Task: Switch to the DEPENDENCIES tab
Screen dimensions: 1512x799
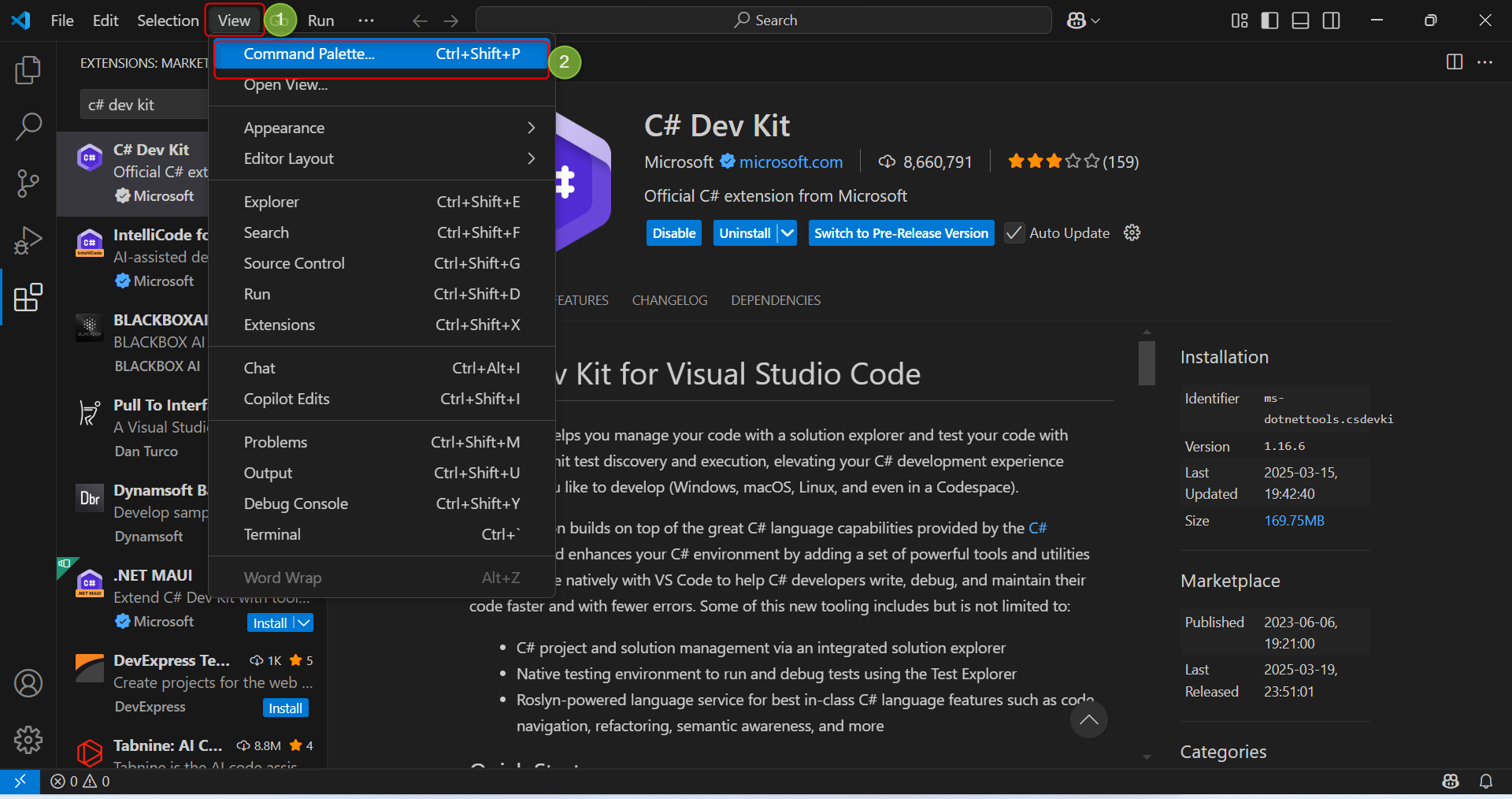Action: pyautogui.click(x=776, y=300)
